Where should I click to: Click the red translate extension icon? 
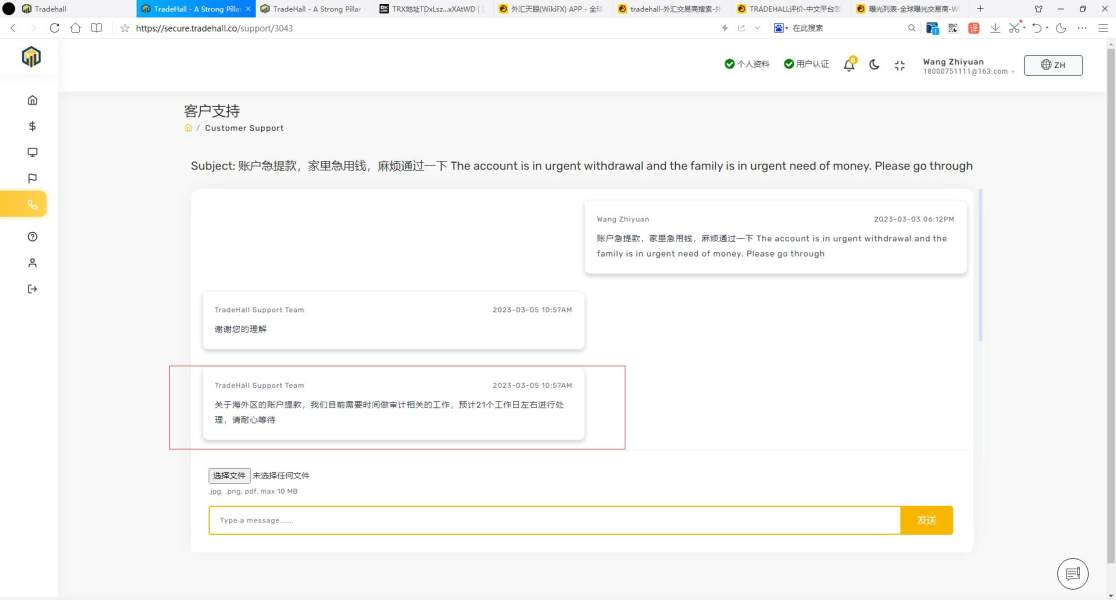[x=974, y=28]
